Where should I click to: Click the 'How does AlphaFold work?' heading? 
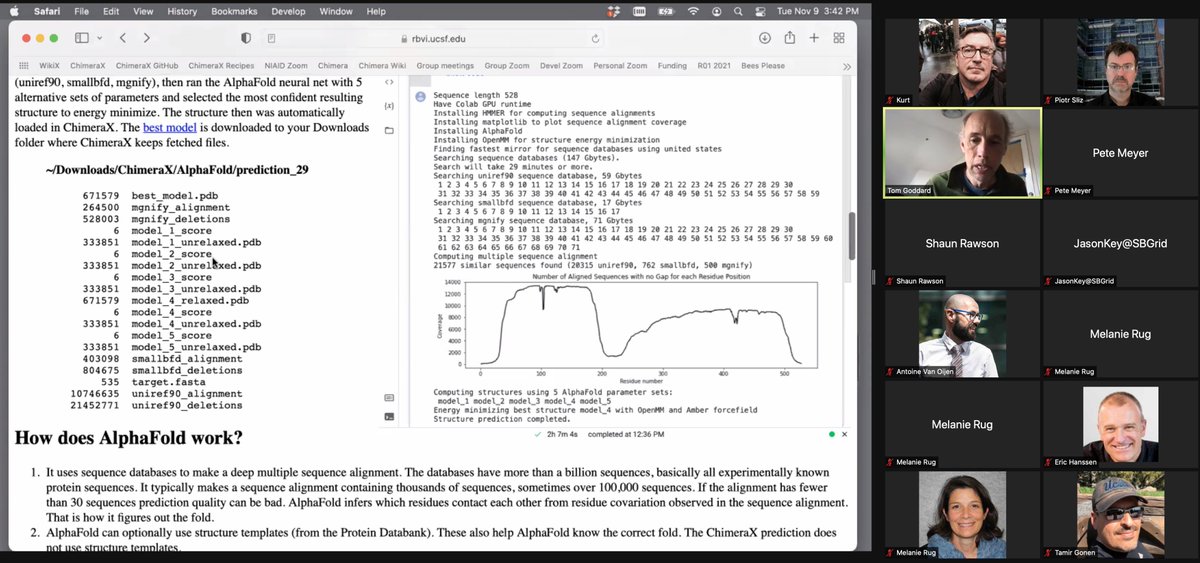(128, 438)
